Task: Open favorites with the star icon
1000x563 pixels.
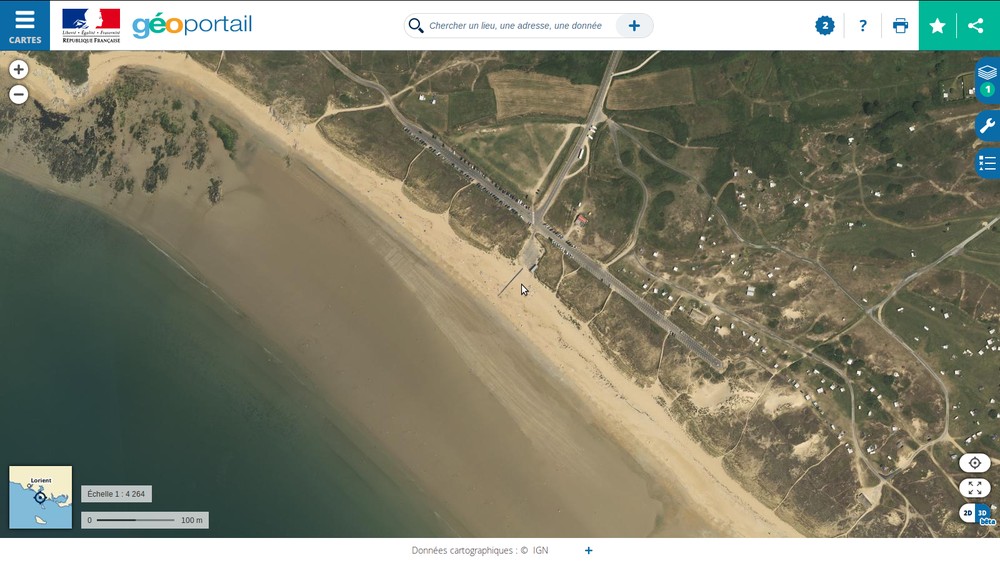Action: (x=937, y=26)
